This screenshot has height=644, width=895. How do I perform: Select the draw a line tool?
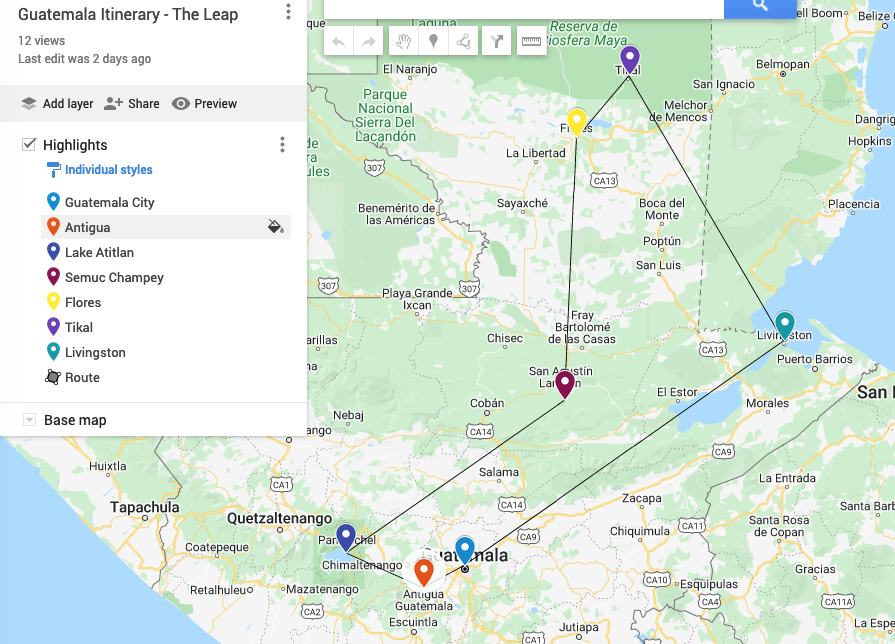point(463,41)
